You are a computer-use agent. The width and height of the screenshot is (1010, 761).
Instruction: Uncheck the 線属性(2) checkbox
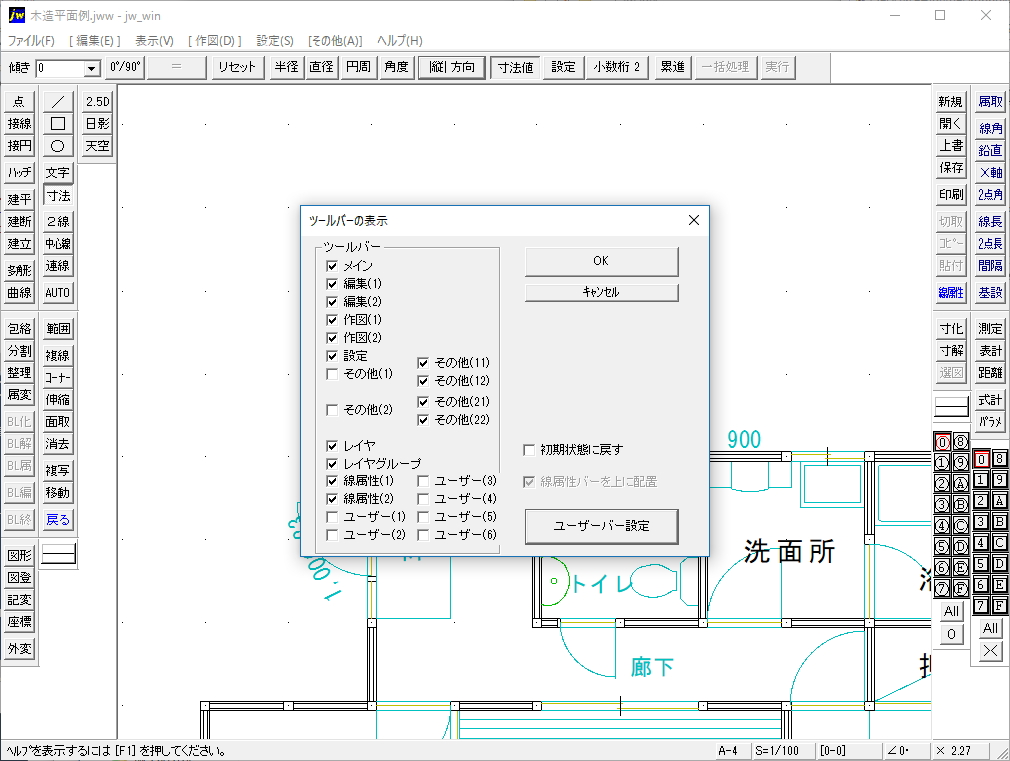(332, 499)
